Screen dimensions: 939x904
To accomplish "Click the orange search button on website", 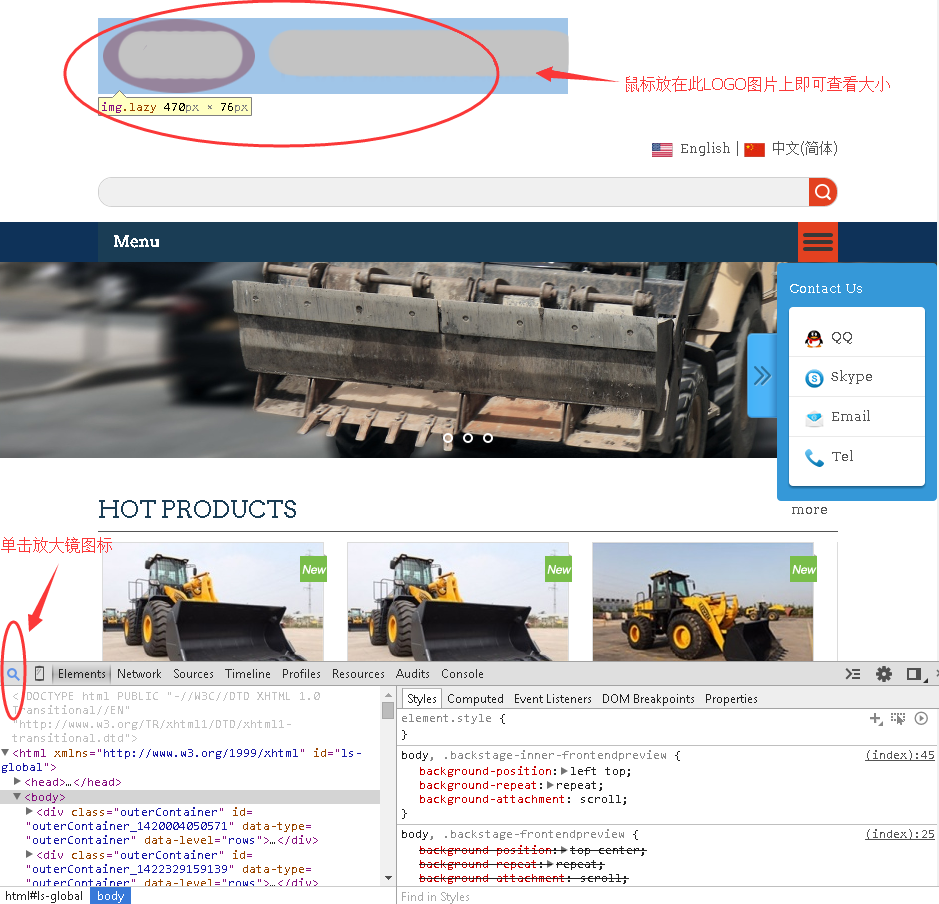I will [x=822, y=192].
